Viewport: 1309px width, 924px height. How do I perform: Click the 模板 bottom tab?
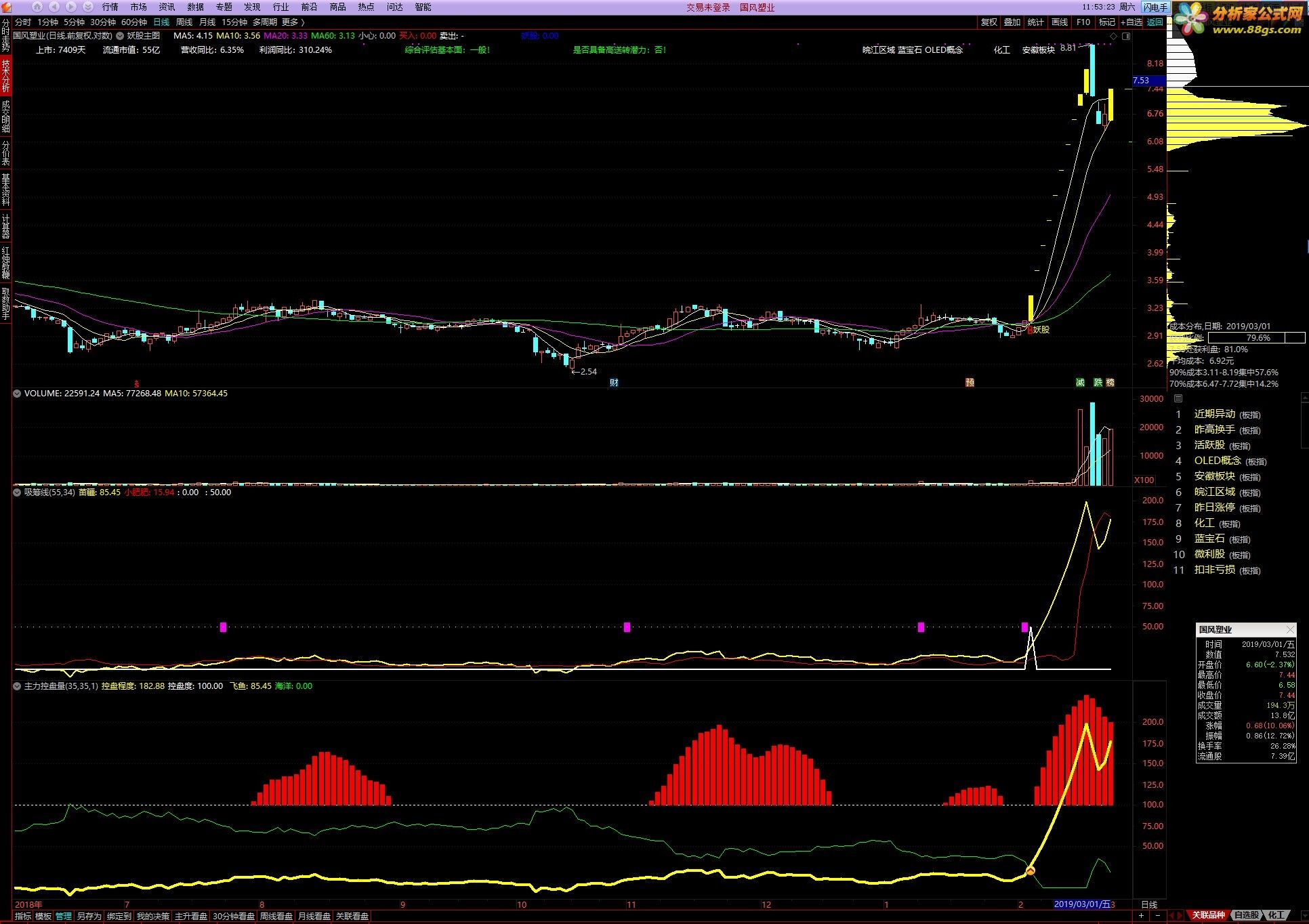coord(43,916)
